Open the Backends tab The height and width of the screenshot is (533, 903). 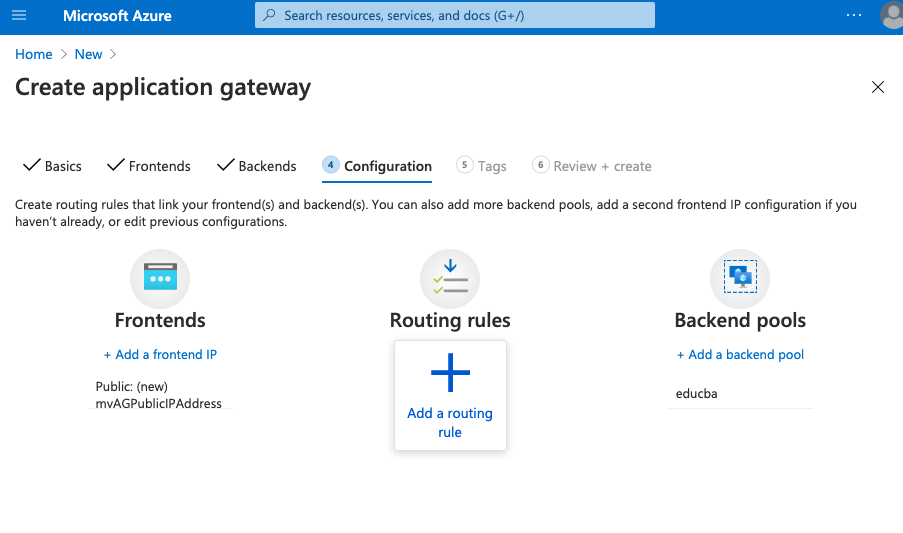pos(257,166)
